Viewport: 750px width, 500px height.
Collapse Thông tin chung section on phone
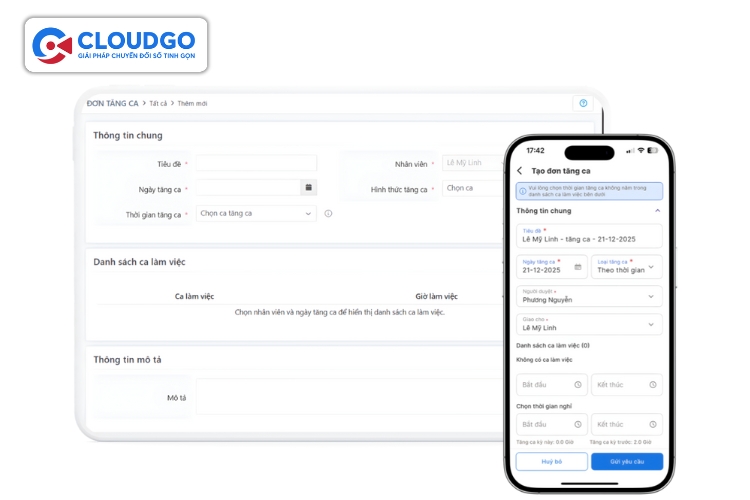tap(657, 211)
